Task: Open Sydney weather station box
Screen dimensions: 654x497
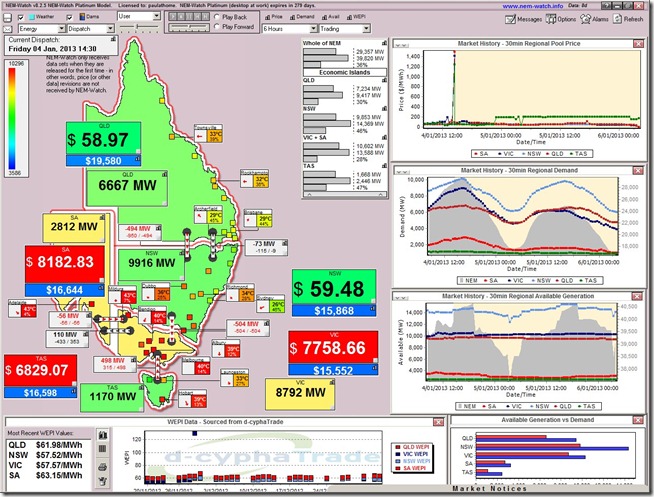Action: tap(270, 304)
